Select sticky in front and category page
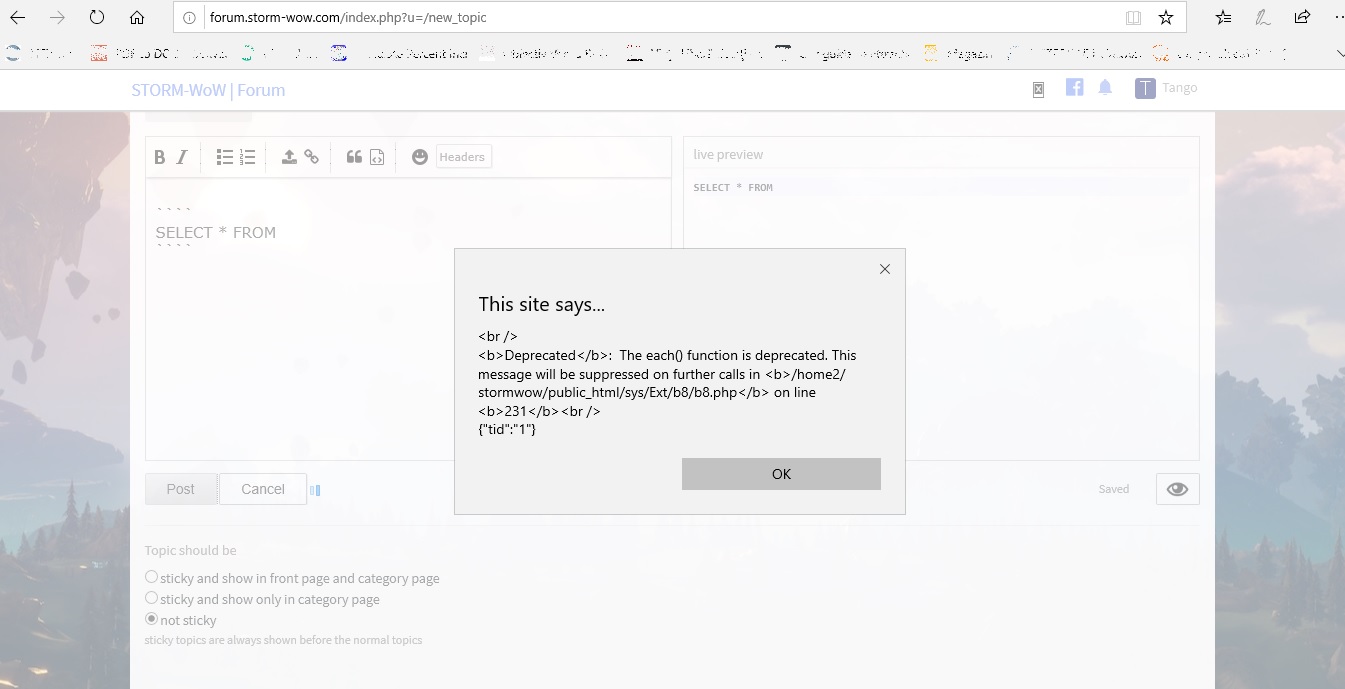Image resolution: width=1345 pixels, height=689 pixels. pos(151,577)
